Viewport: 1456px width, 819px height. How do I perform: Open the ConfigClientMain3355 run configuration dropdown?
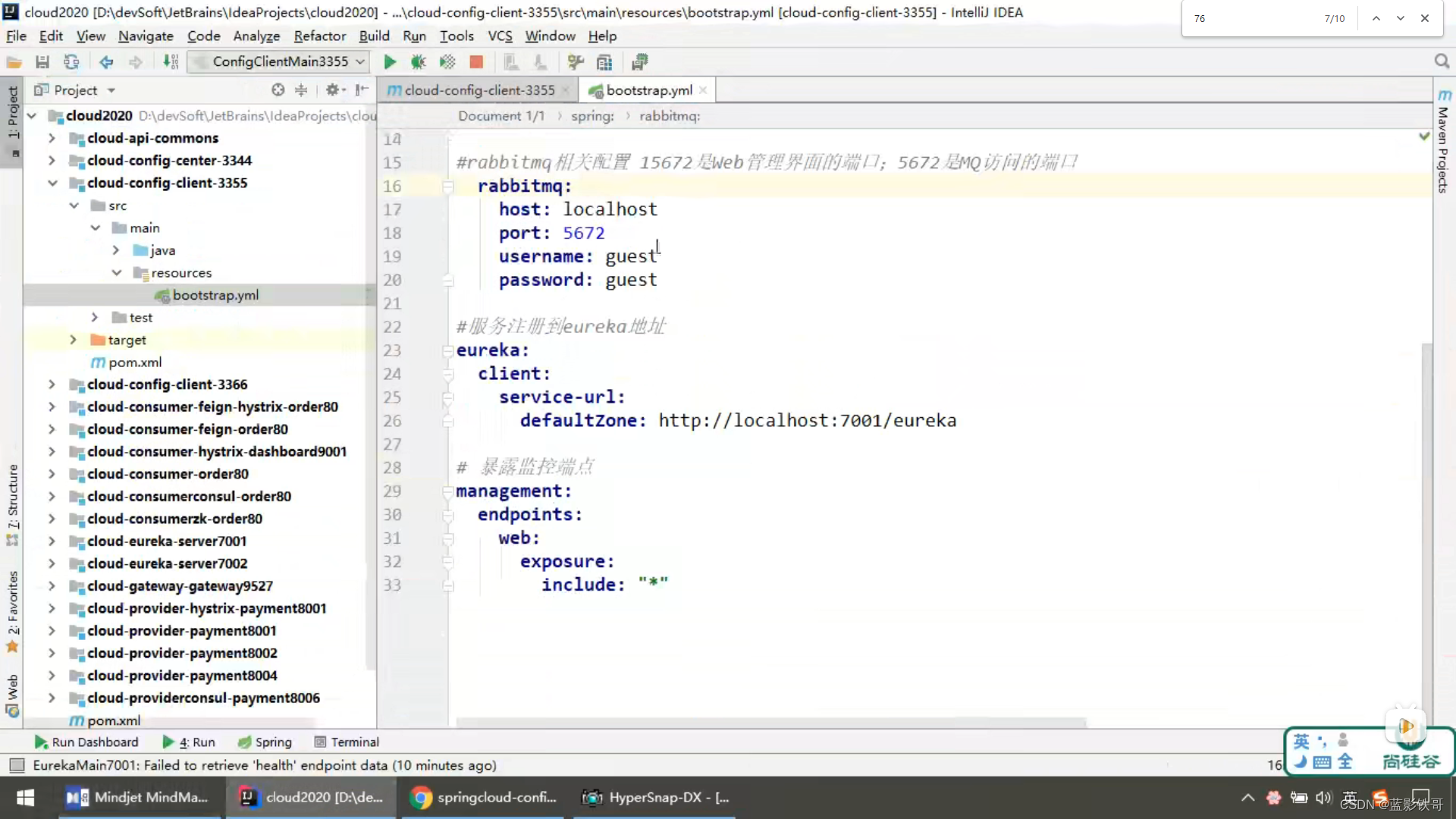pos(280,61)
